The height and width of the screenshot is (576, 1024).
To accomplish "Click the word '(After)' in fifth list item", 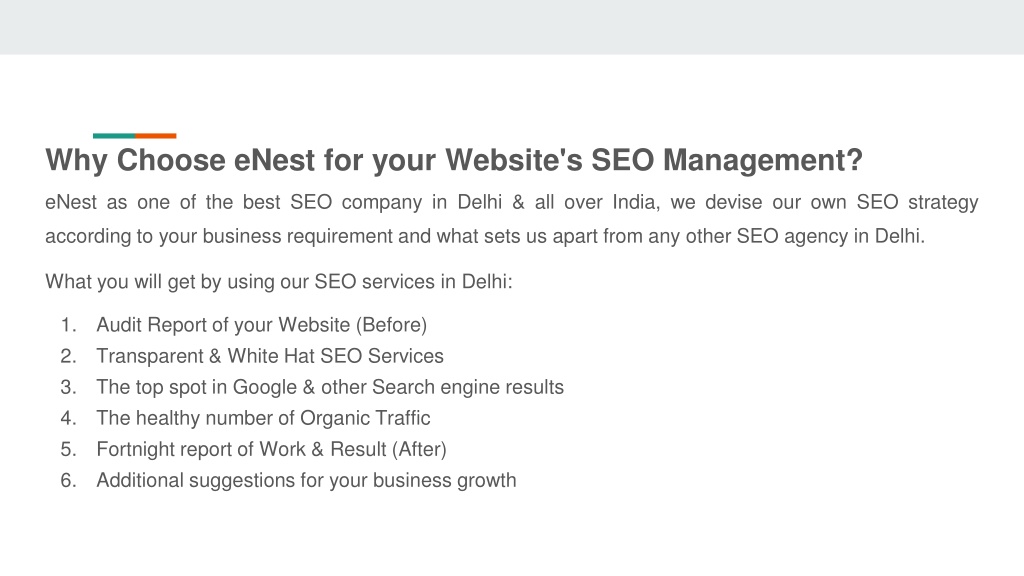I will click(419, 449).
